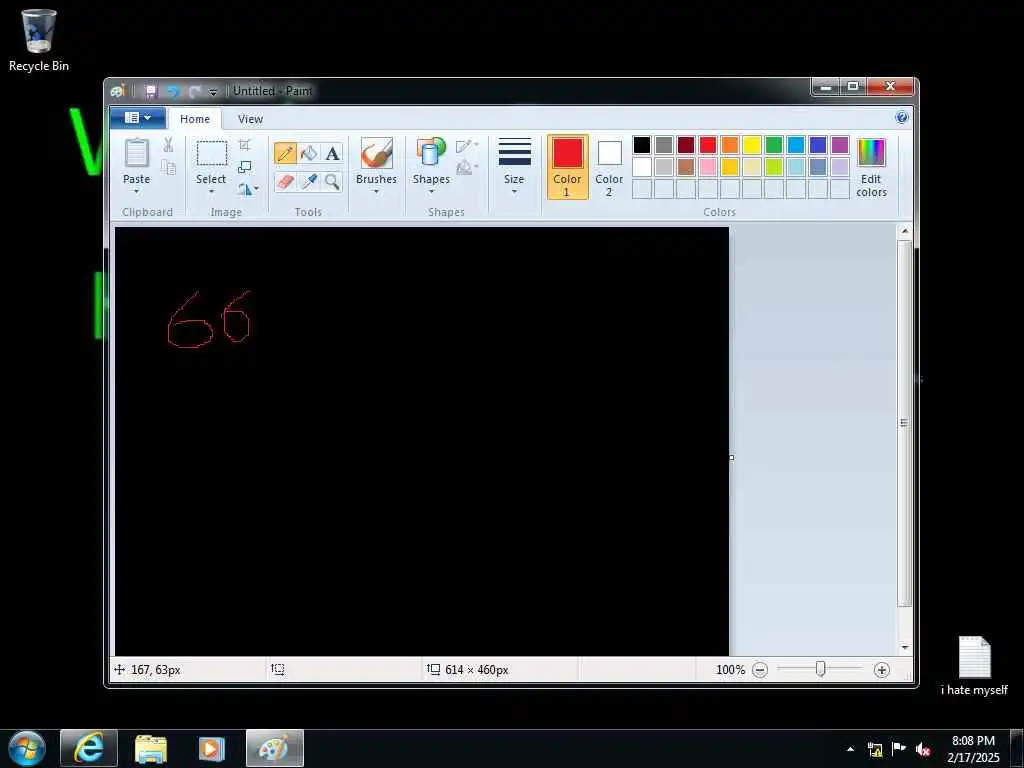Click the Action Center flag tray icon
This screenshot has width=1024, height=768.
tap(899, 749)
